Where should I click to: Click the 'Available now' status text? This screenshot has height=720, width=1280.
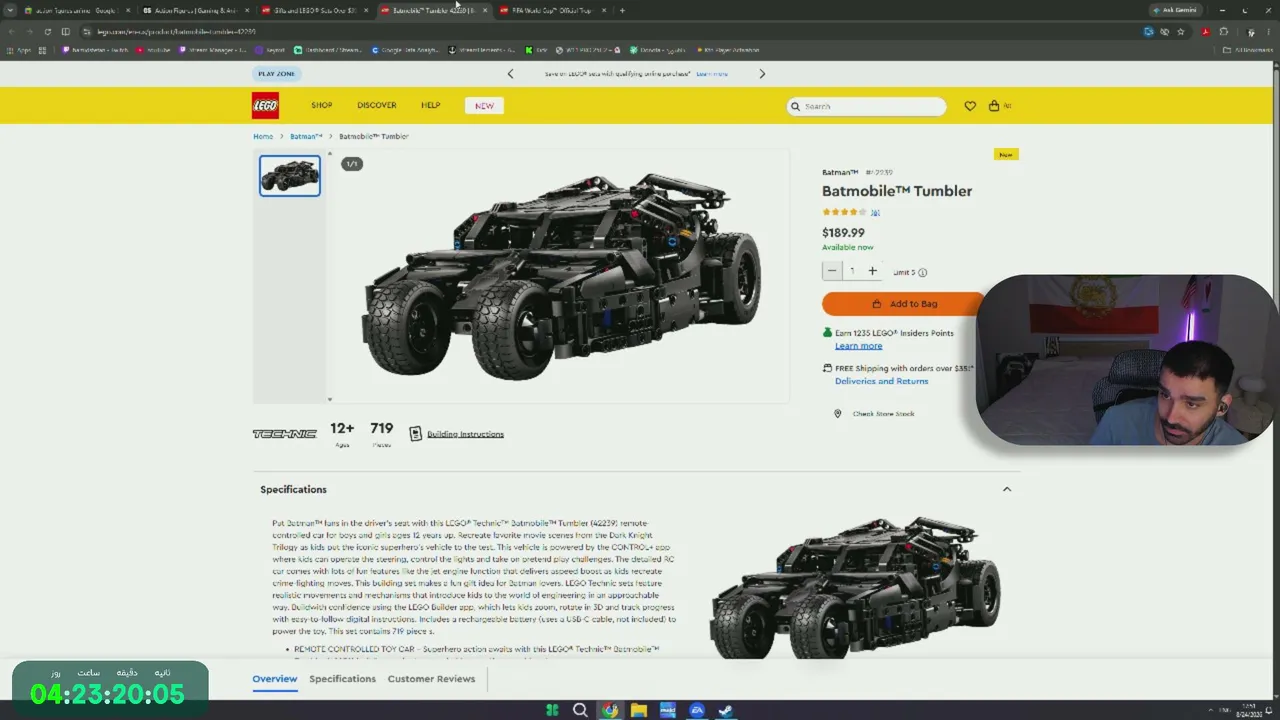848,247
